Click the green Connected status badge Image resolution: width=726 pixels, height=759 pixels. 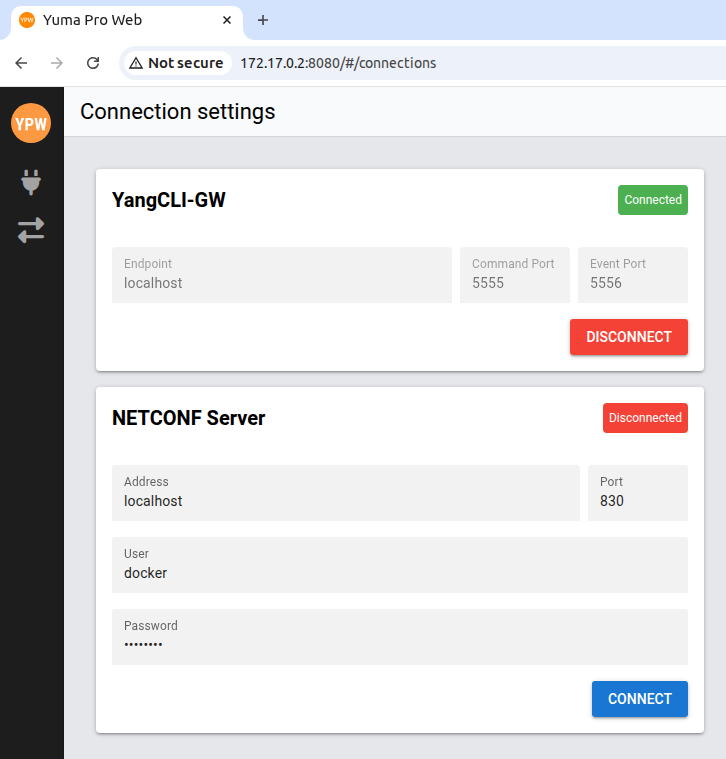pyautogui.click(x=653, y=200)
